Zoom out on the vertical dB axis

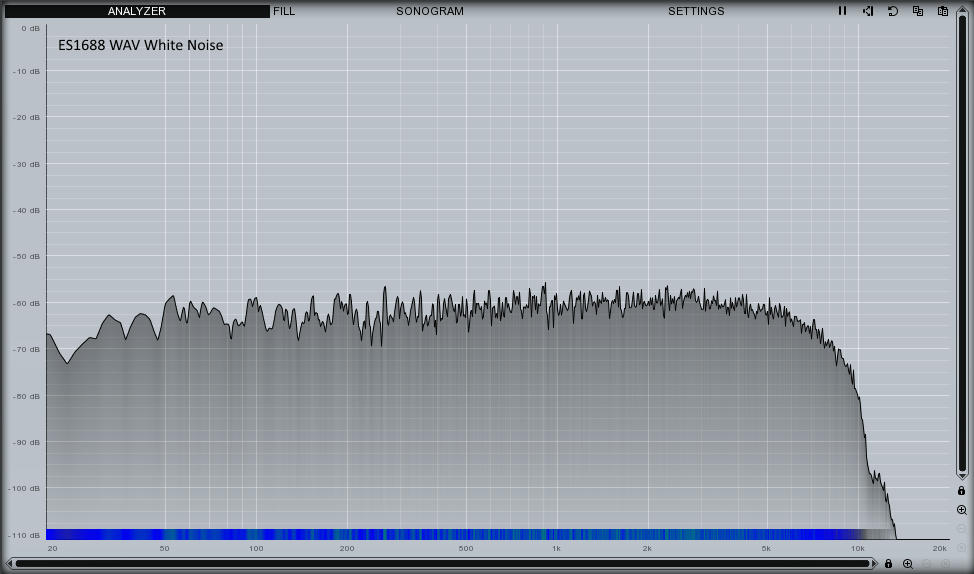tap(962, 529)
